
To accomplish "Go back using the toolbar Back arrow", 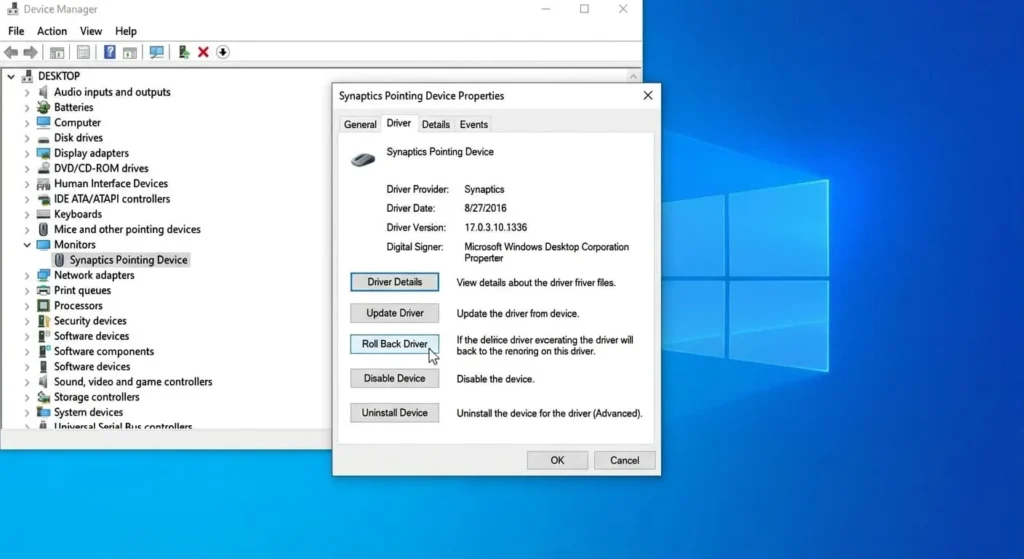I will [10, 52].
